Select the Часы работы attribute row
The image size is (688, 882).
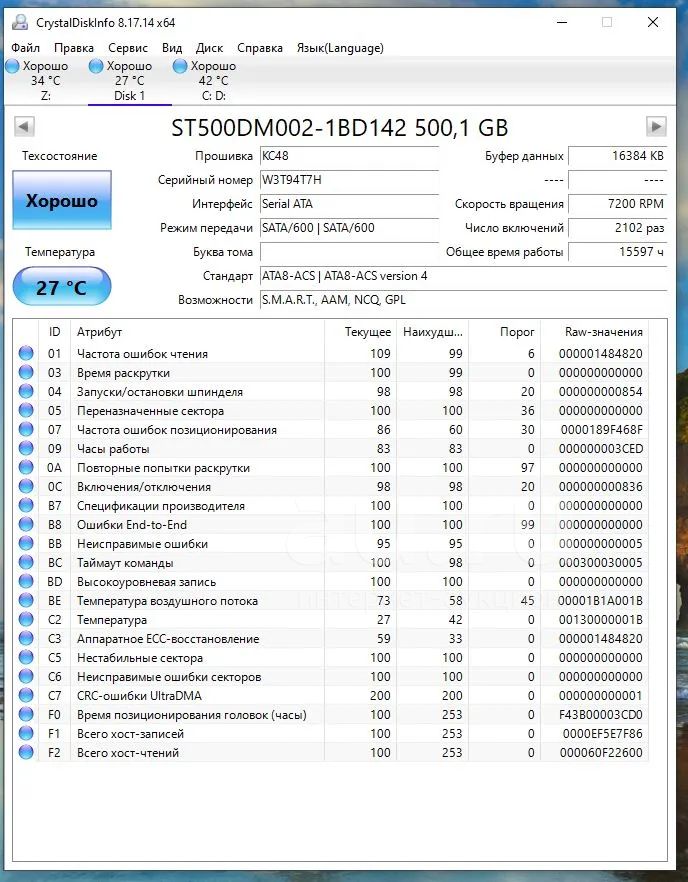331,449
